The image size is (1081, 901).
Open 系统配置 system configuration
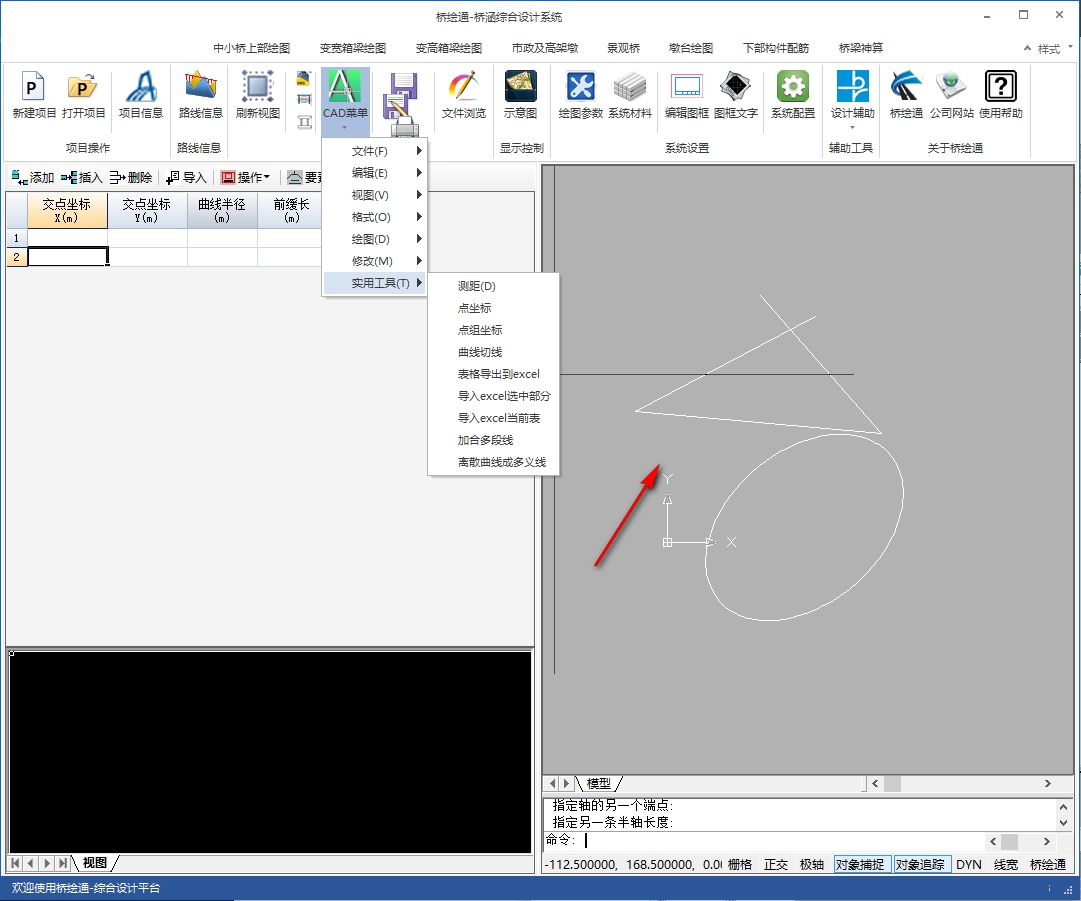pos(793,94)
